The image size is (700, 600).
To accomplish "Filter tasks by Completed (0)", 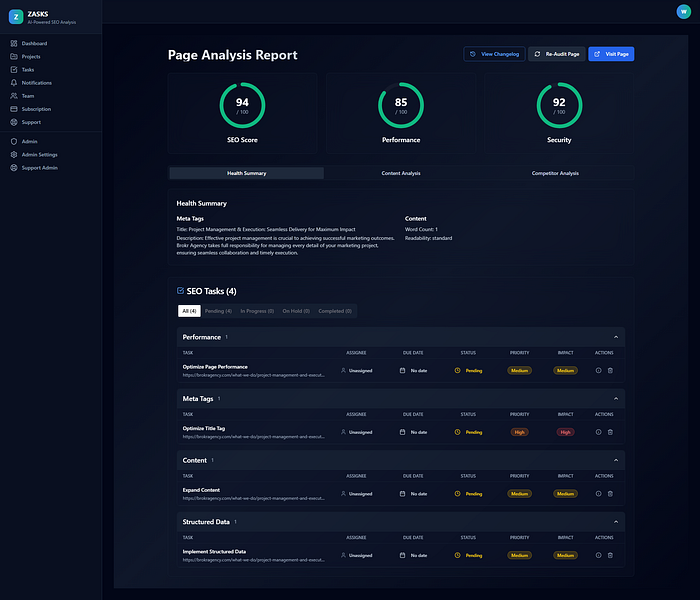I will (x=335, y=311).
